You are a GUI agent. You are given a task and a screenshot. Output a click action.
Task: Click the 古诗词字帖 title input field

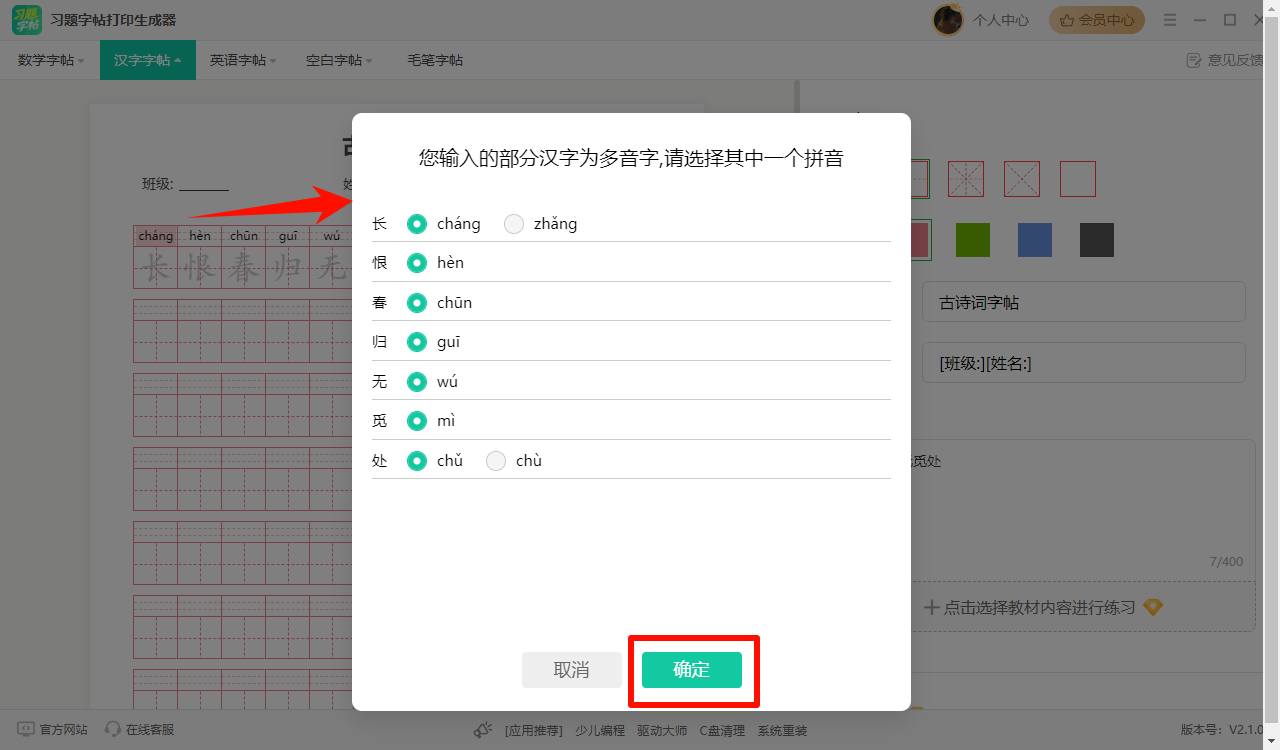point(1084,302)
